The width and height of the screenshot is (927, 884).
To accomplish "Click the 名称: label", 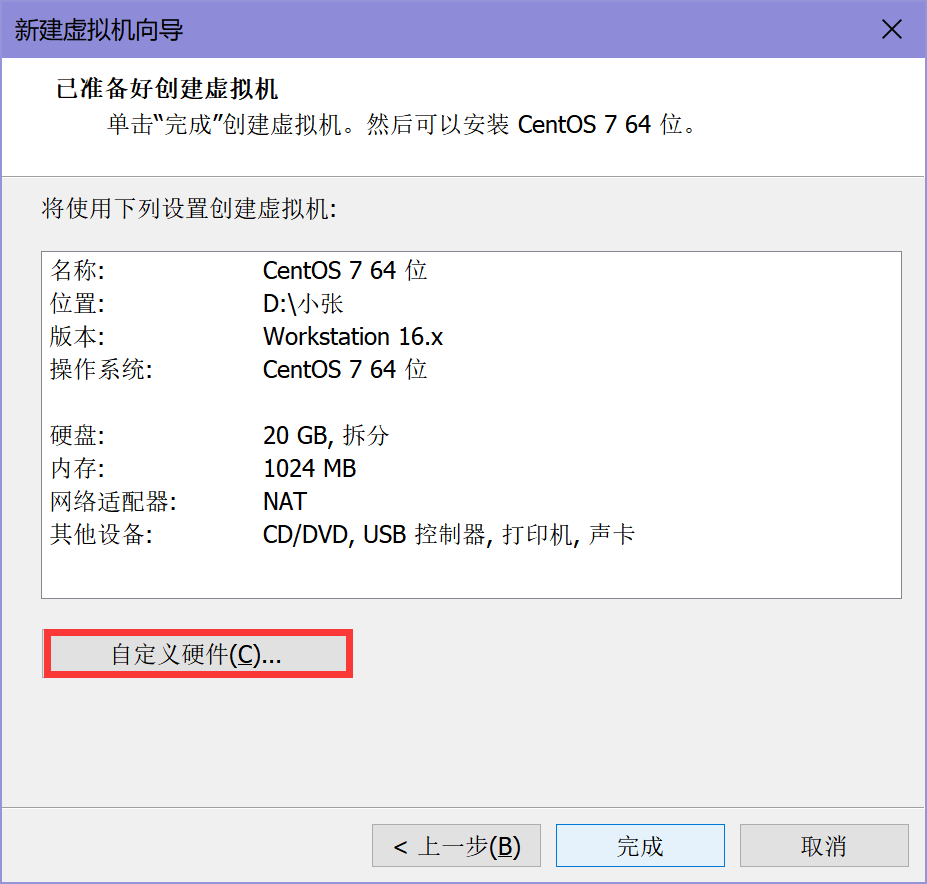I will click(77, 270).
